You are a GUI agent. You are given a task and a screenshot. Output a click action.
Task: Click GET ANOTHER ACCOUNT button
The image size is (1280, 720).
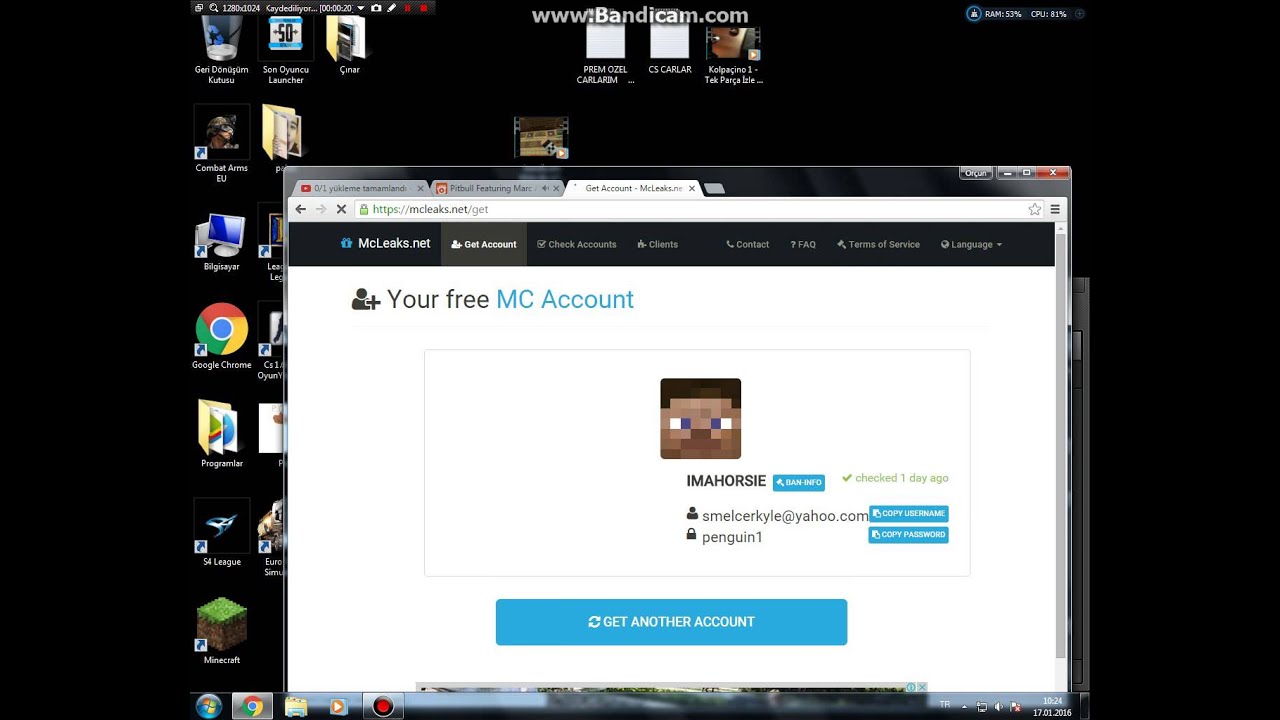pyautogui.click(x=671, y=622)
